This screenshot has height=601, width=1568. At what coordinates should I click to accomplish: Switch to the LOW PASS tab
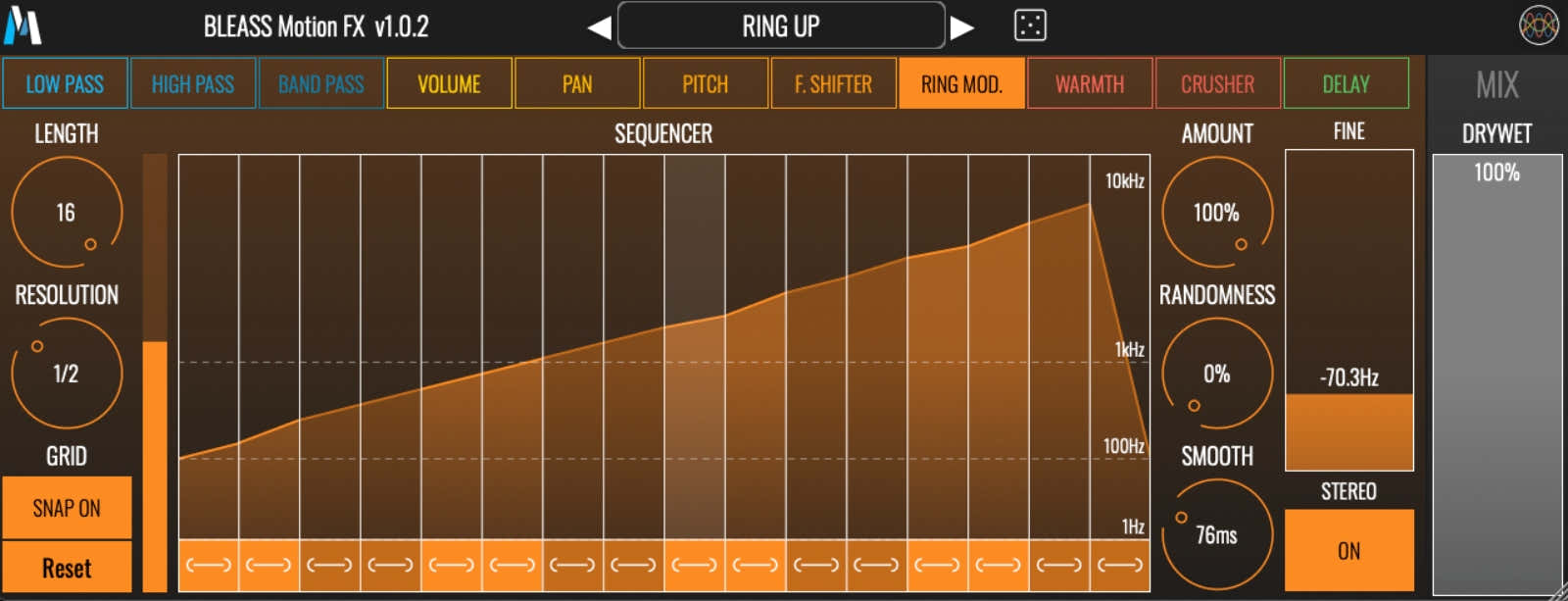[65, 83]
